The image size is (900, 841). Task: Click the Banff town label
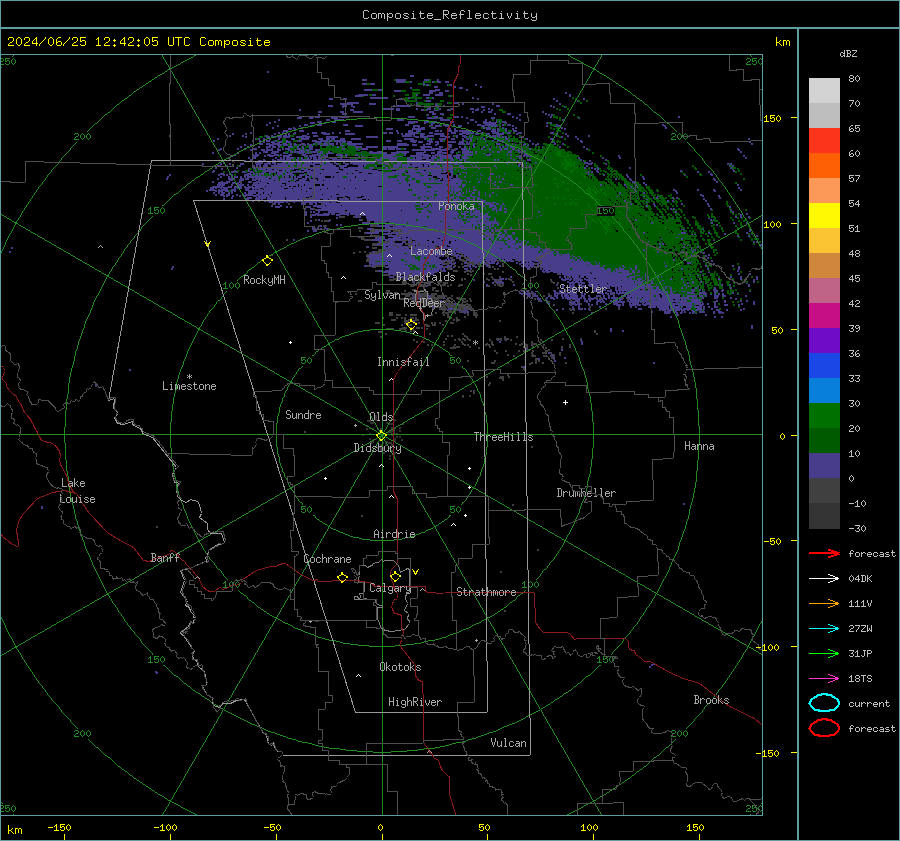point(165,558)
